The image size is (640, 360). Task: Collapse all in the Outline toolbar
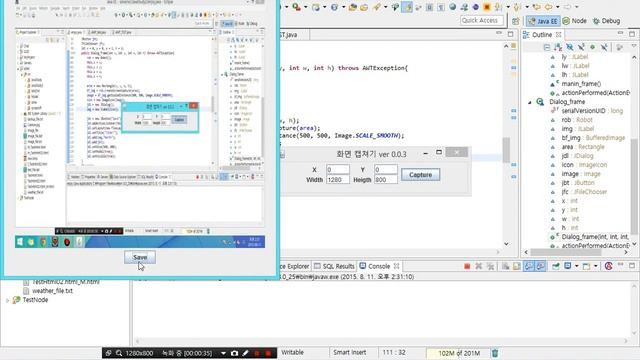click(x=547, y=47)
